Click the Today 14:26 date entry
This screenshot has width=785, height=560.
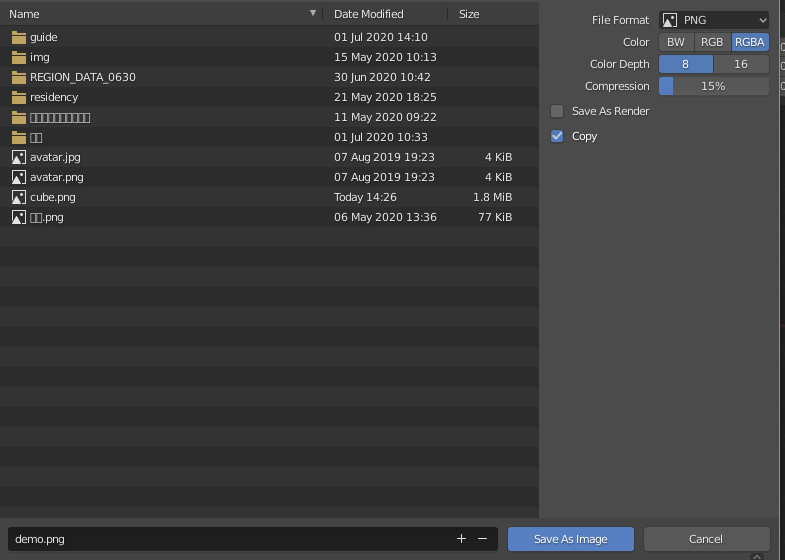tap(365, 197)
